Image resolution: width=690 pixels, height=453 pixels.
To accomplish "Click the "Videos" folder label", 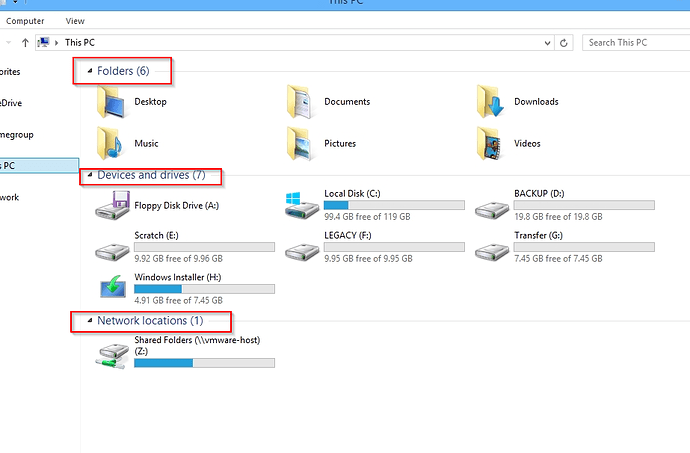I will click(527, 144).
